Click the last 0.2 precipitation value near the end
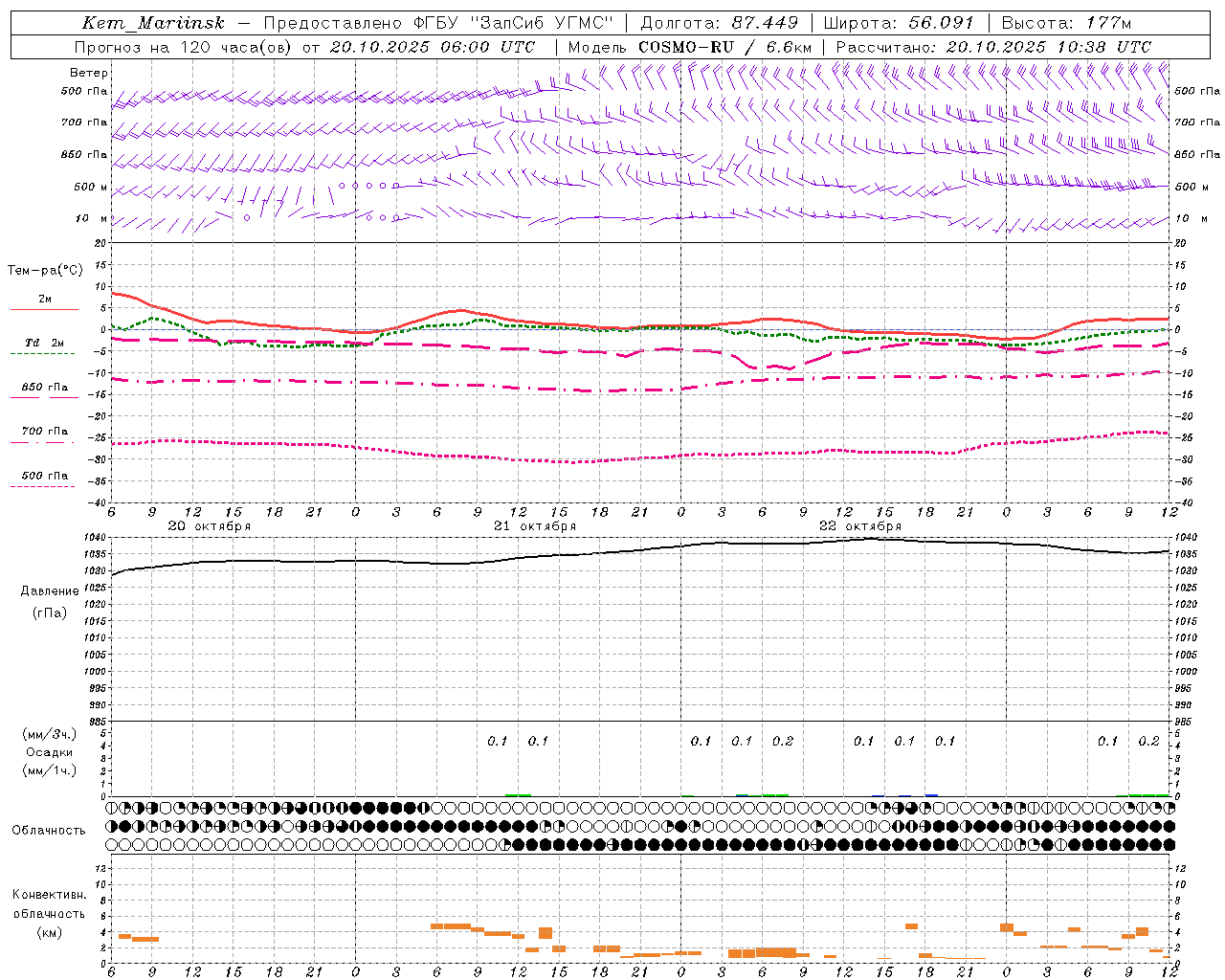The height and width of the screenshot is (980, 1225). [1148, 742]
